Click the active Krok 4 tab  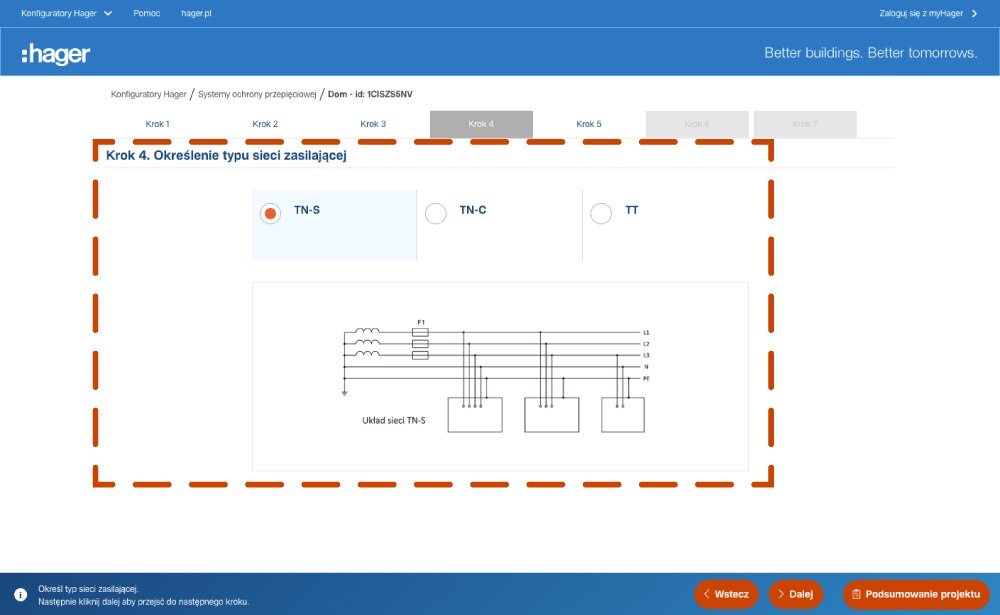[x=481, y=124]
